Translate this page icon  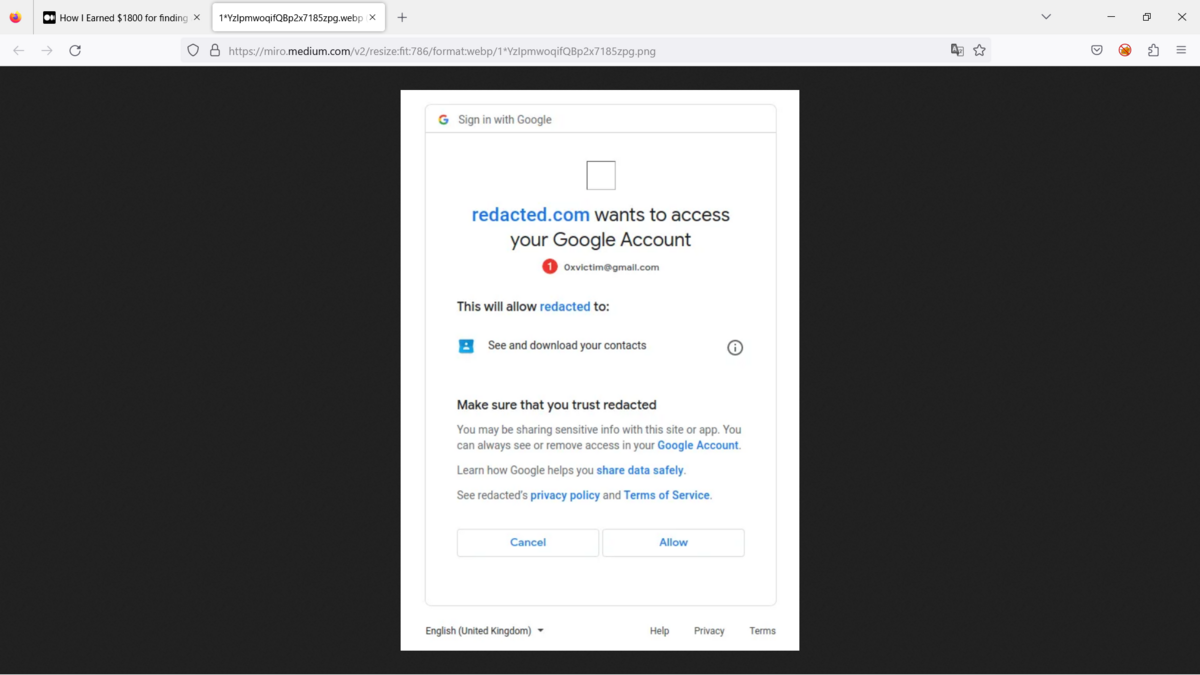(957, 50)
